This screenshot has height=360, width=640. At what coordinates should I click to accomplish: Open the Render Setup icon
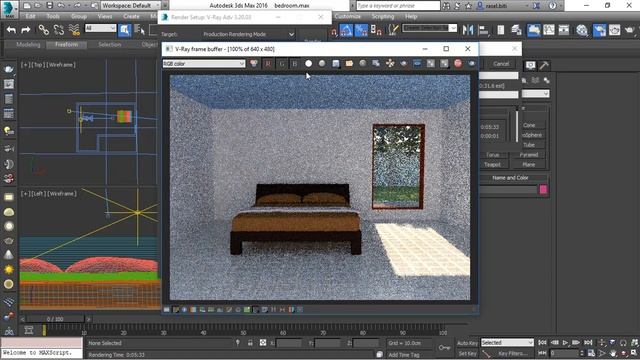click(599, 30)
